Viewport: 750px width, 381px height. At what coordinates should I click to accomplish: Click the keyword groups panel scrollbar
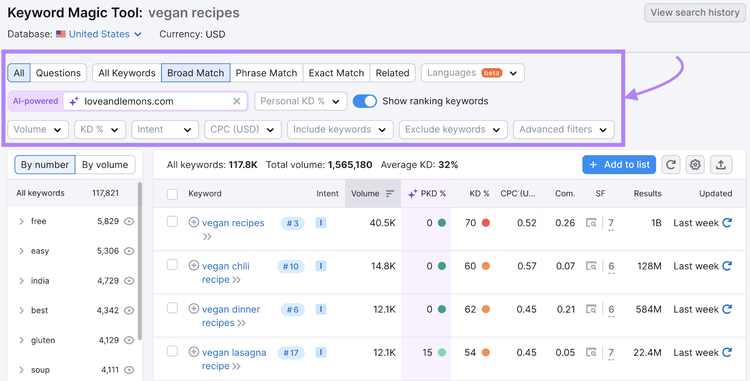pyautogui.click(x=140, y=261)
